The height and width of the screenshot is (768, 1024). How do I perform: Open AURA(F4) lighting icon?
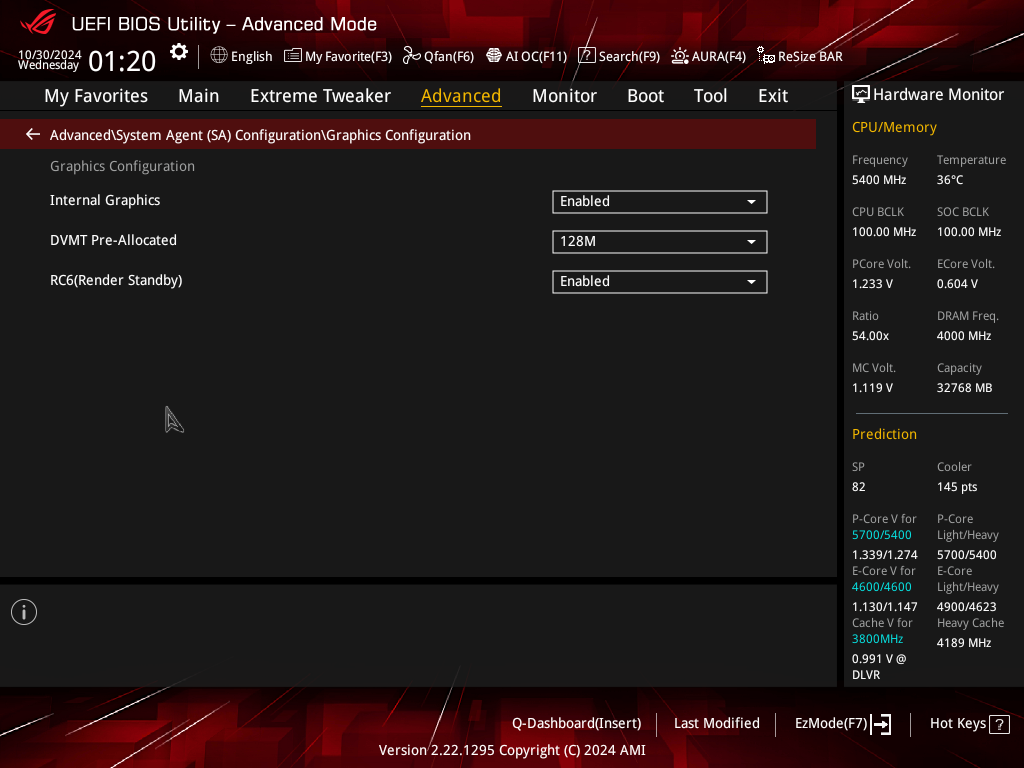[x=680, y=56]
